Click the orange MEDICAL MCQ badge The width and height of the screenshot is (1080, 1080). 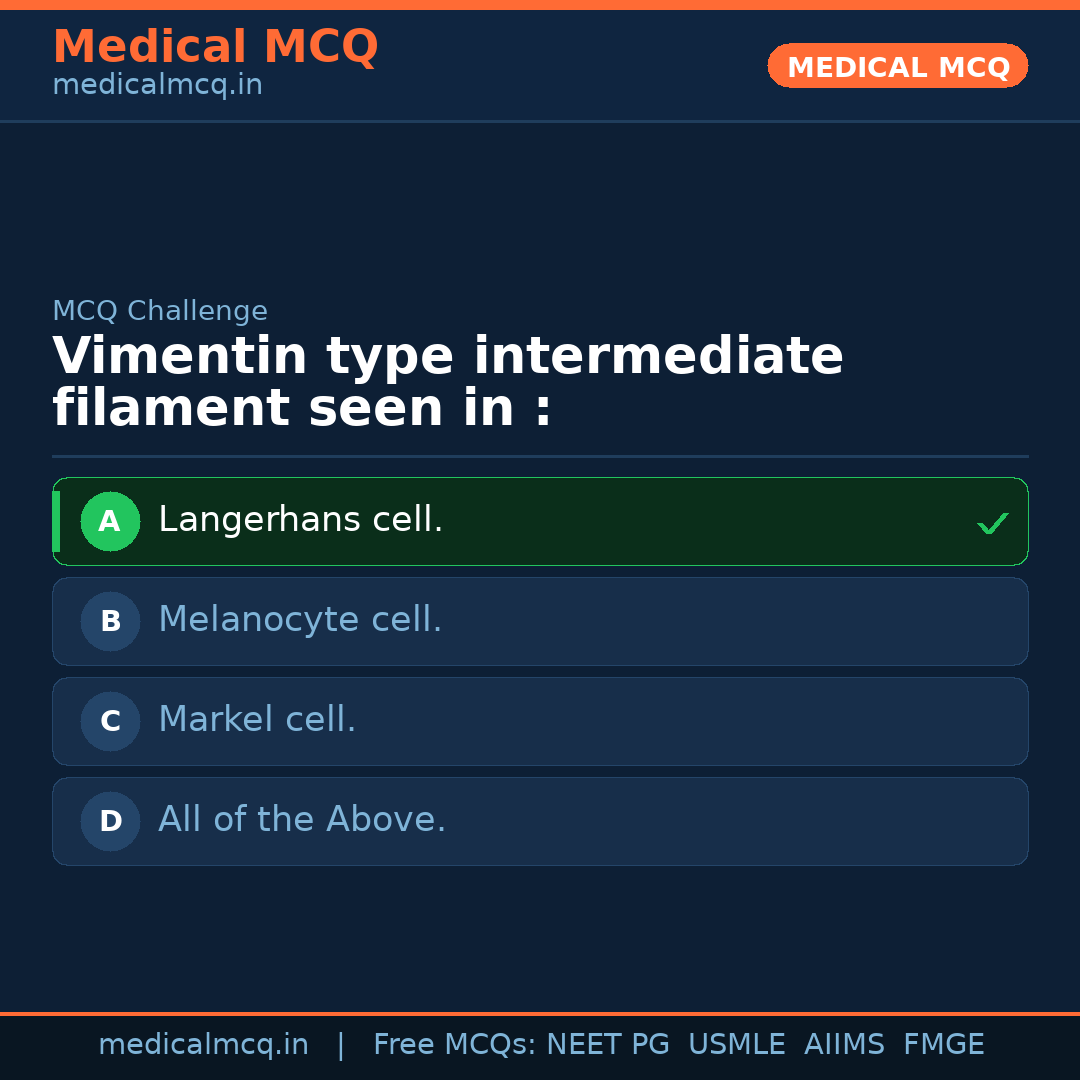pos(898,67)
